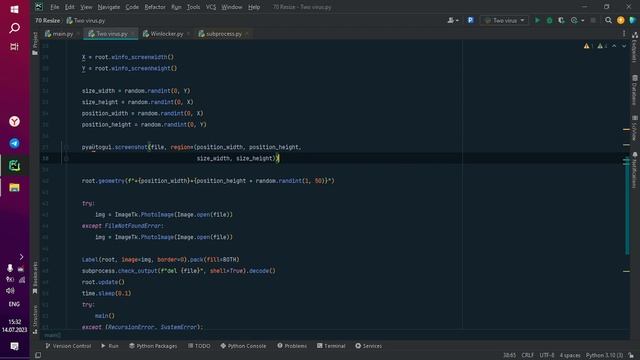The image size is (640, 360).
Task: Jump to previous highlighted problem
Action: coord(614,46)
